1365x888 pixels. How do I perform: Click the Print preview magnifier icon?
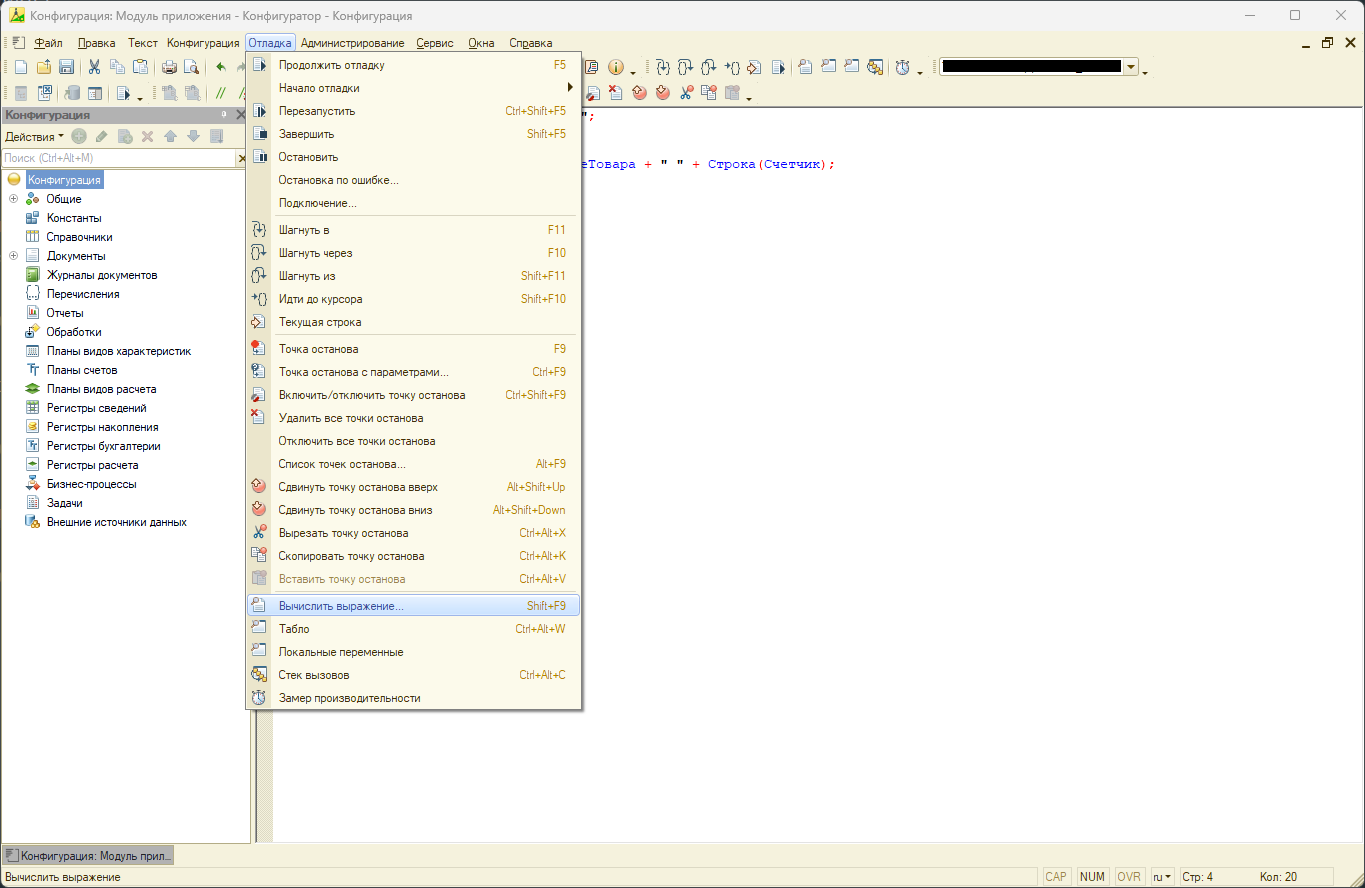(x=191, y=67)
